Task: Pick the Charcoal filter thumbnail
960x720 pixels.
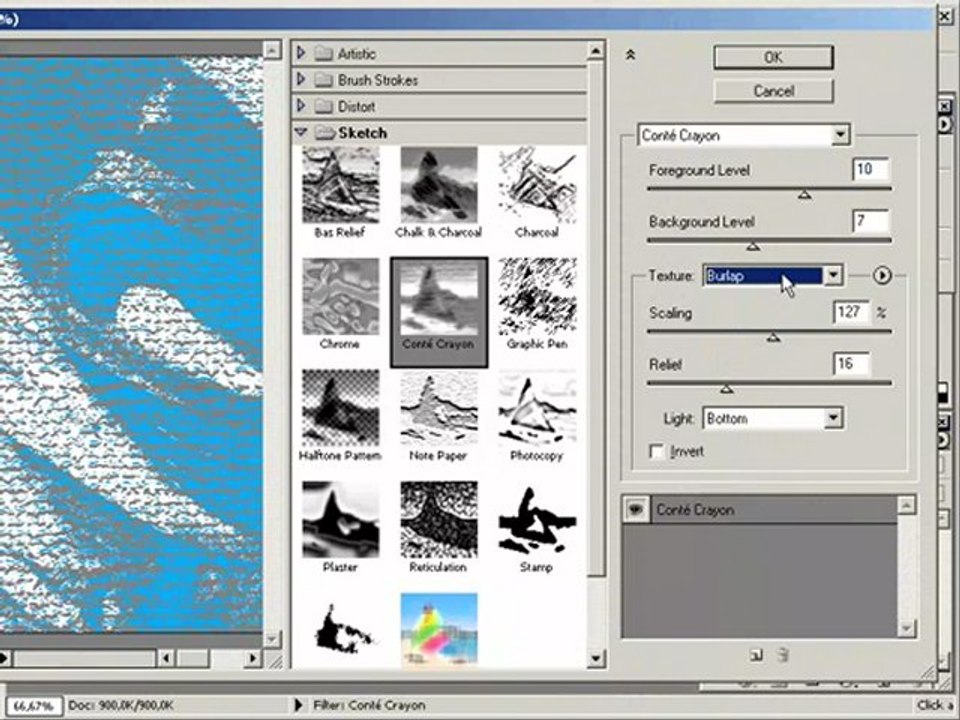Action: click(x=537, y=186)
